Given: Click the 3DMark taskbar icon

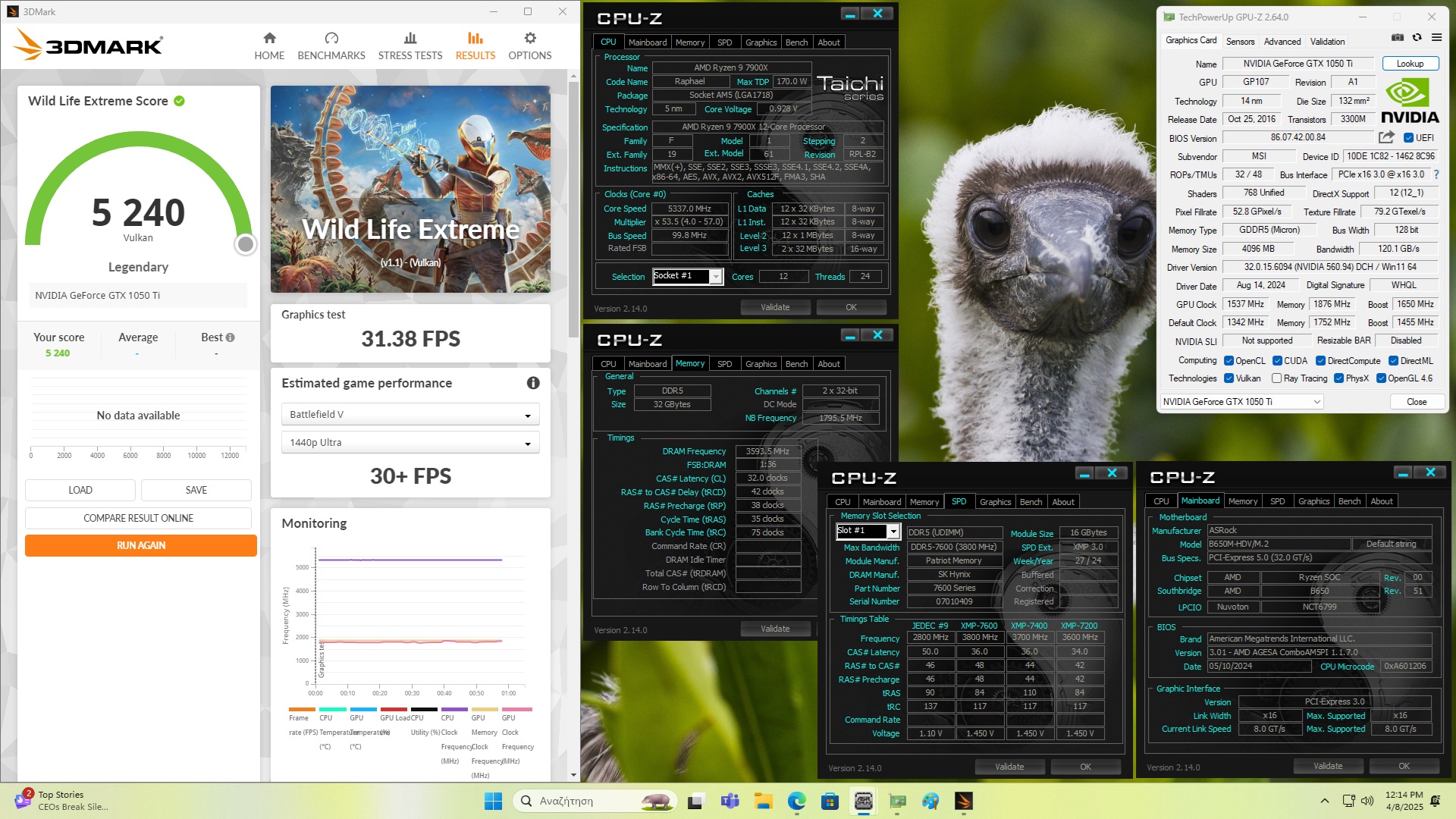Looking at the screenshot, I should [x=964, y=801].
